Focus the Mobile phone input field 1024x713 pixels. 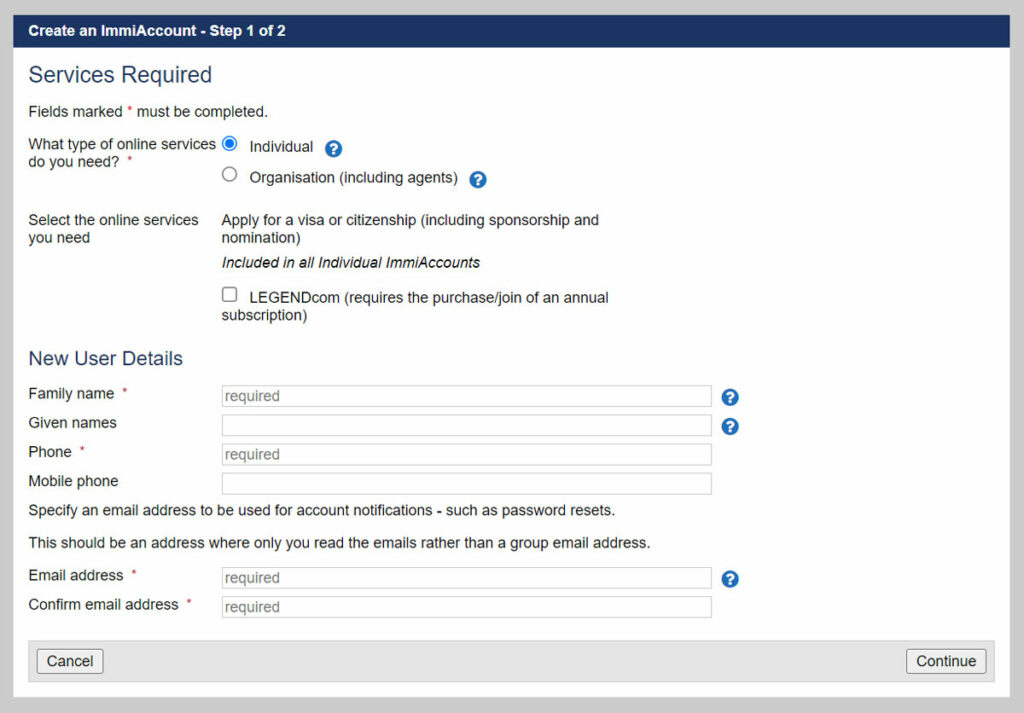[466, 484]
